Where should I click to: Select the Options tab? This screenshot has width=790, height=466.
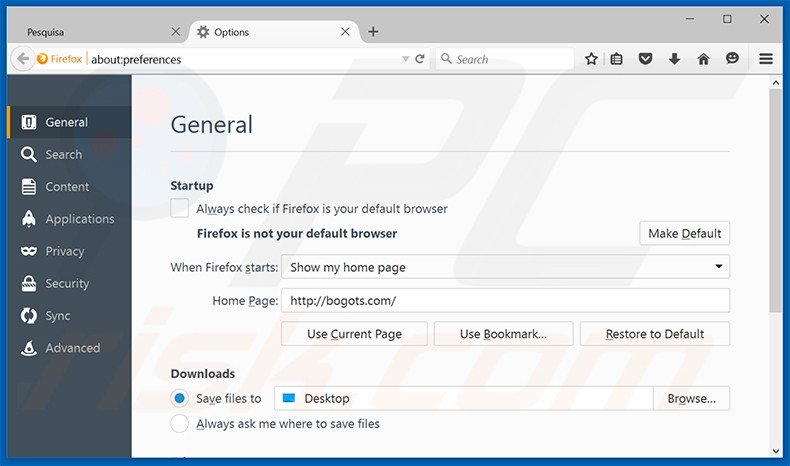[275, 32]
